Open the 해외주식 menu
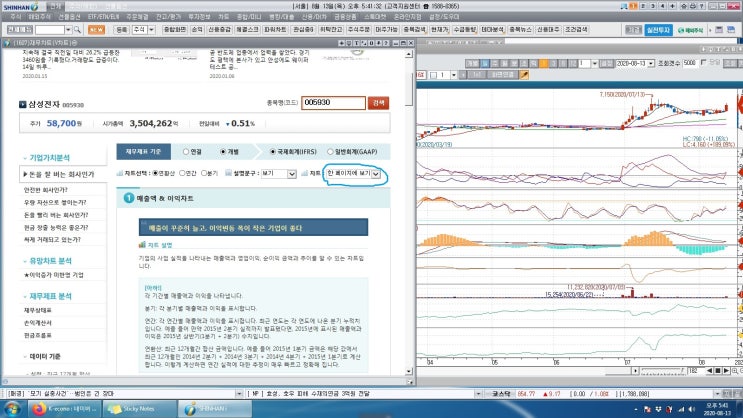Screen dimensions: 743x418 pyautogui.click(x=39, y=17)
